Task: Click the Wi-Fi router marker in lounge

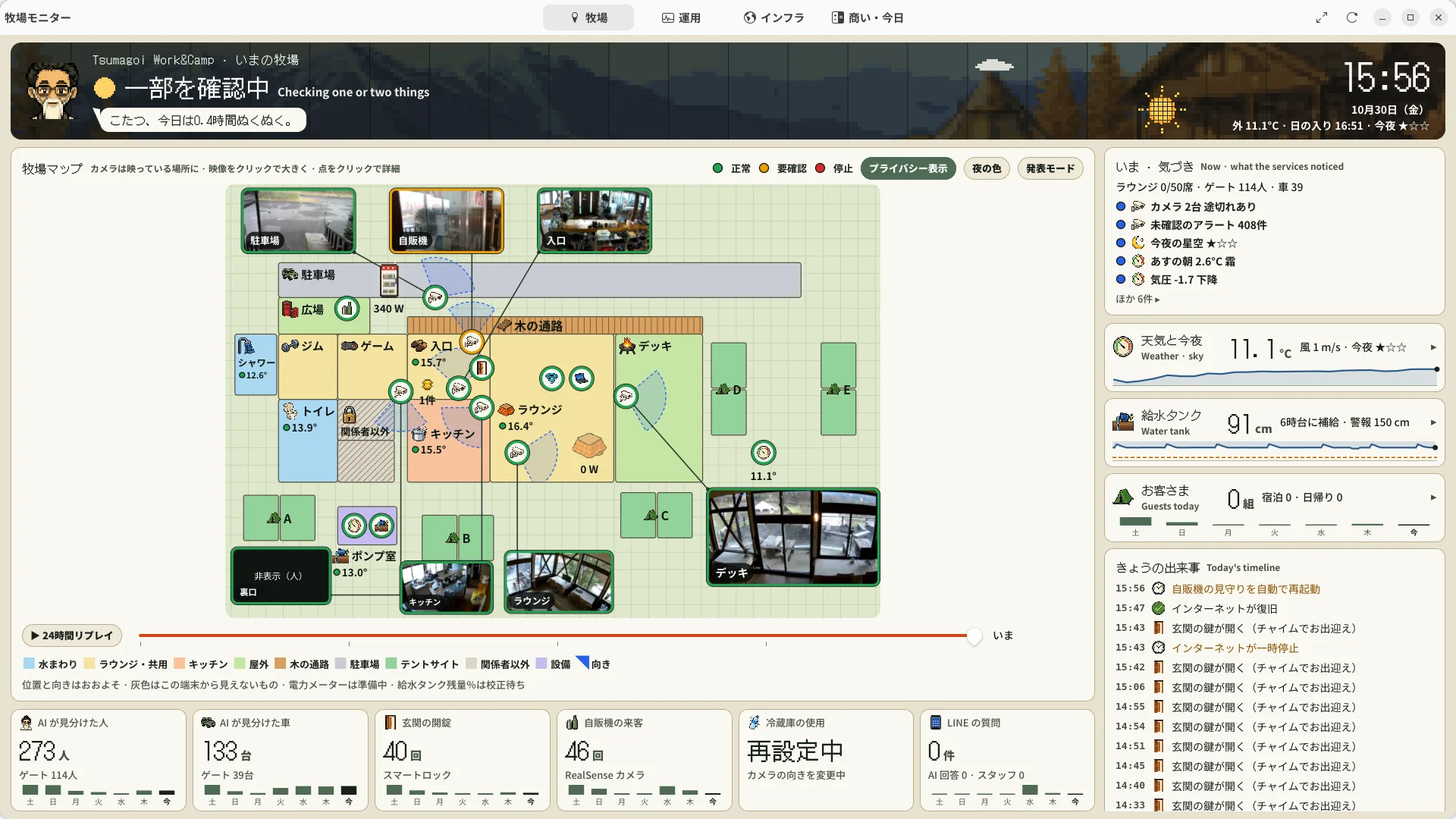Action: 552,378
